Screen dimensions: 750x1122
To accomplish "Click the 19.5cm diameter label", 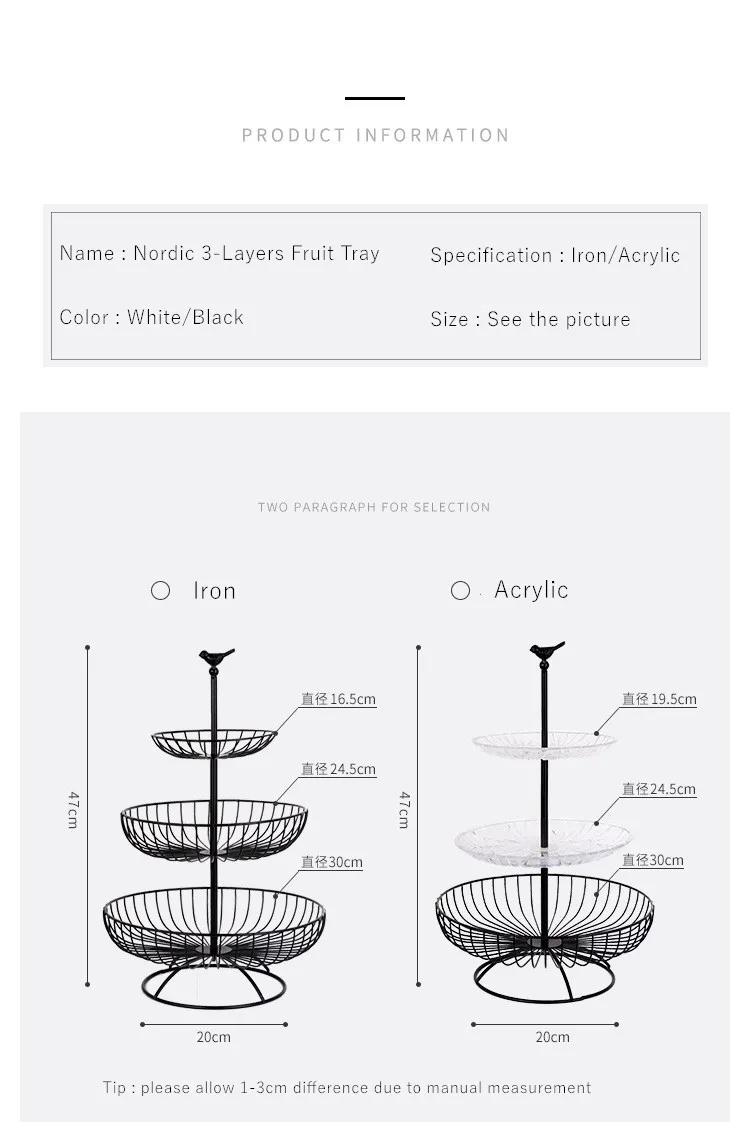I will (659, 699).
